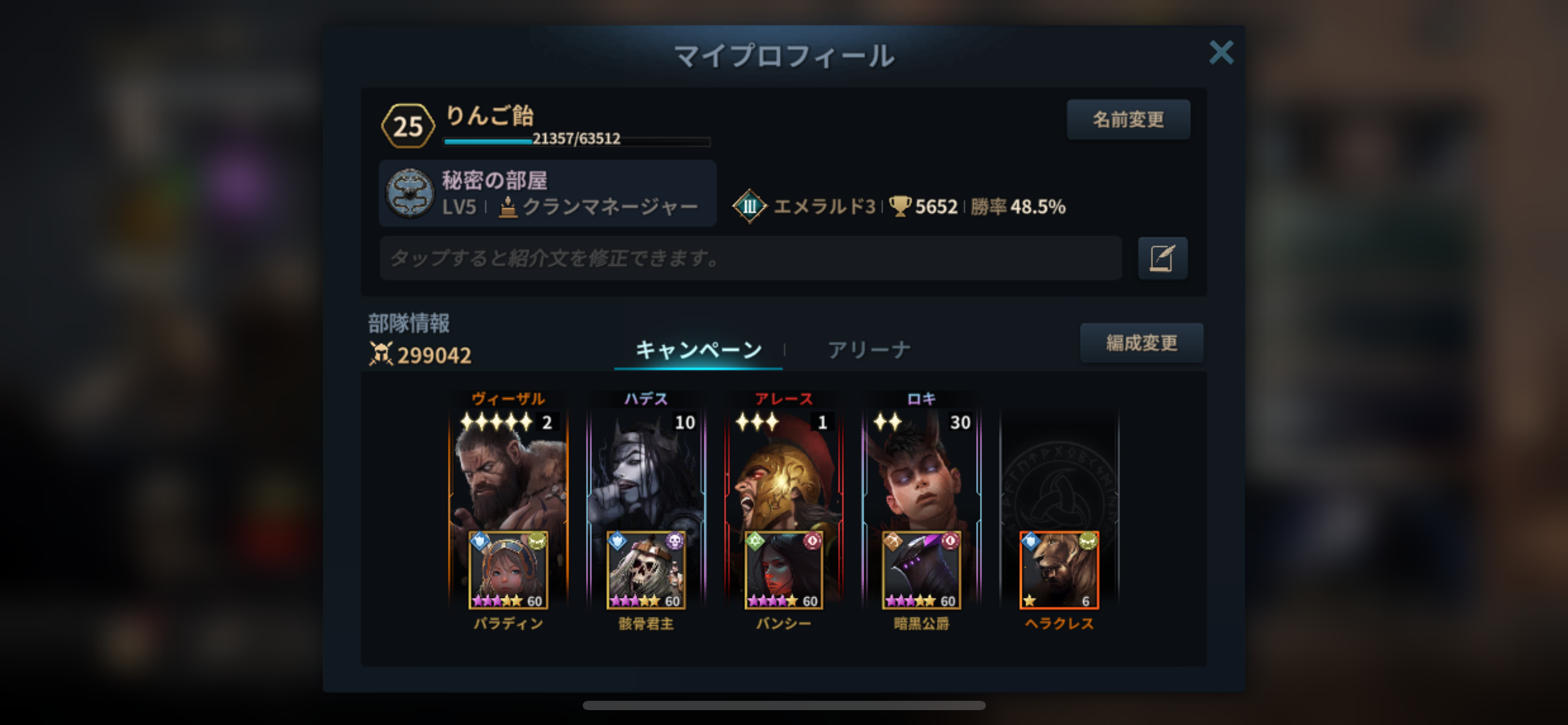The image size is (1568, 725).
Task: Click the introduction text input field
Action: coord(751,258)
